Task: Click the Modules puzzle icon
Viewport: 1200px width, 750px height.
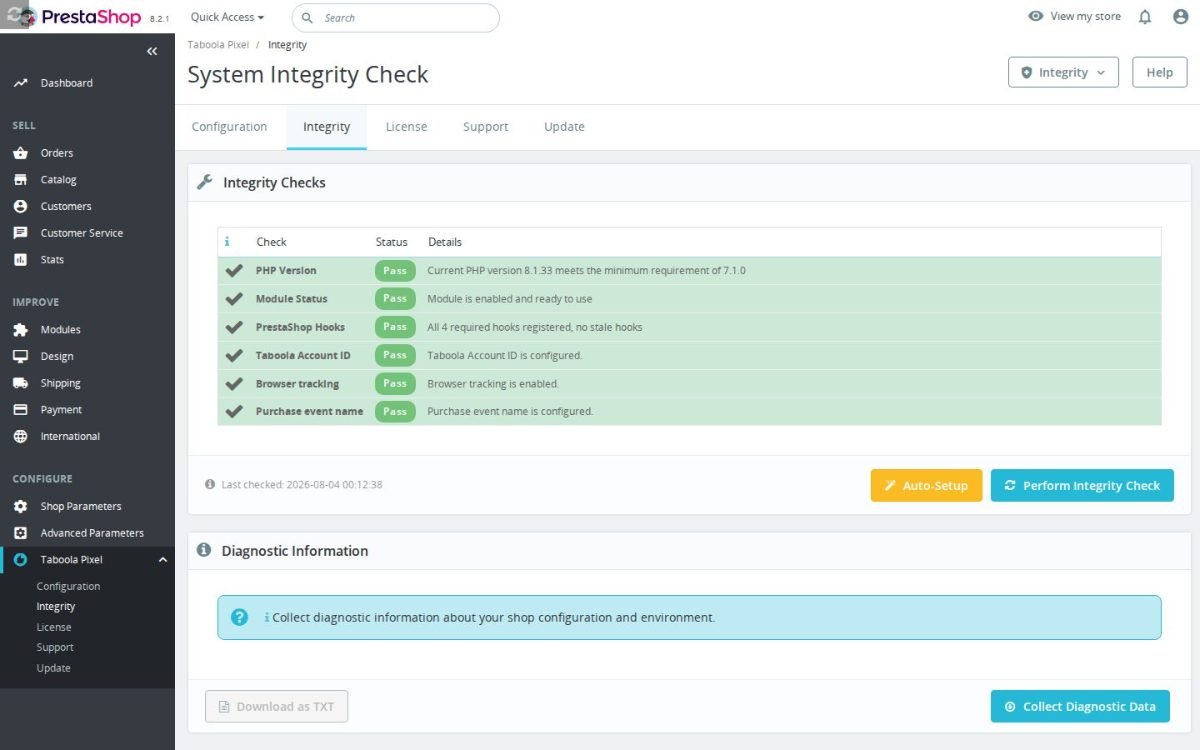Action: (20, 330)
